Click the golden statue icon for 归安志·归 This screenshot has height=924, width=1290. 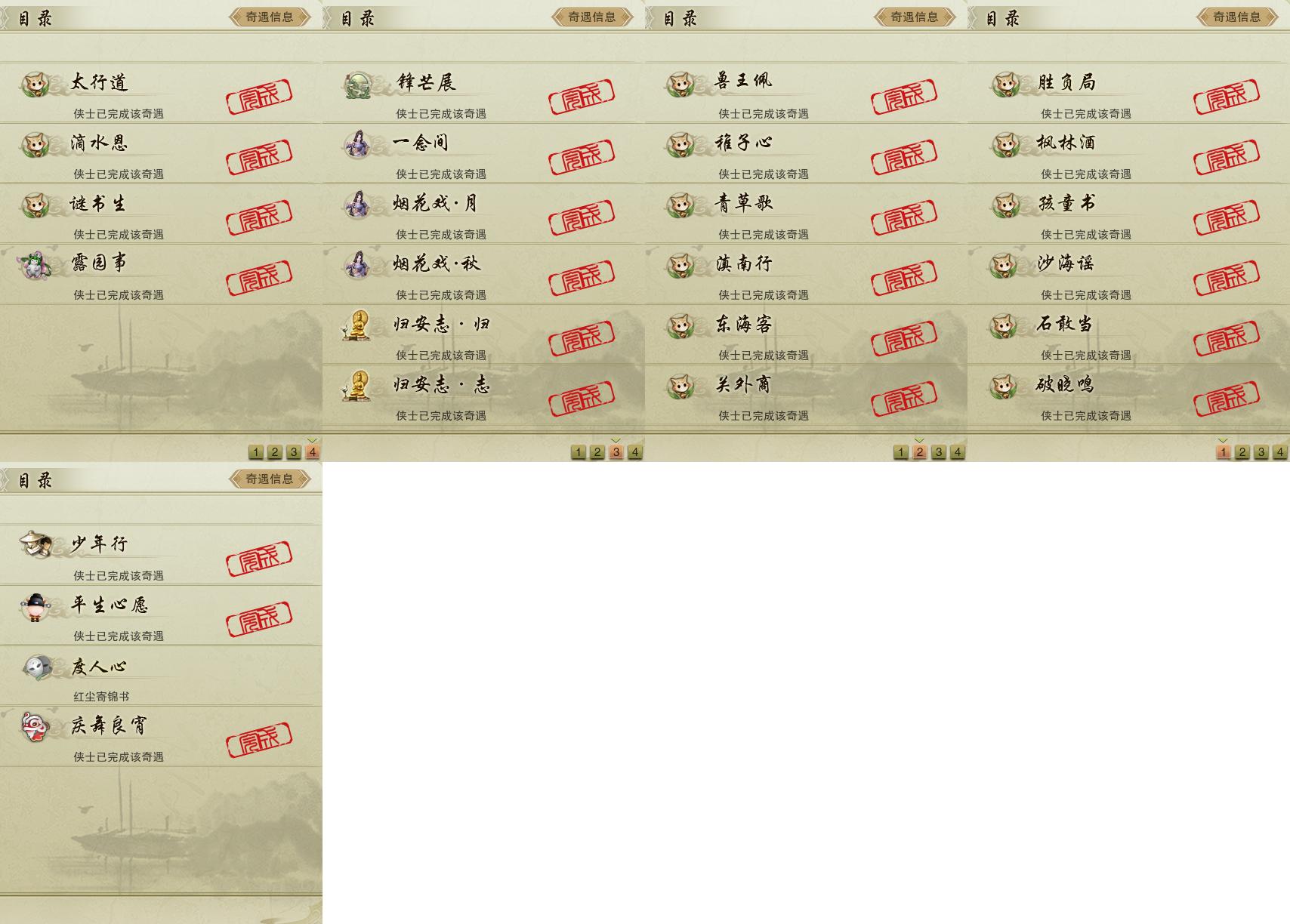click(356, 325)
